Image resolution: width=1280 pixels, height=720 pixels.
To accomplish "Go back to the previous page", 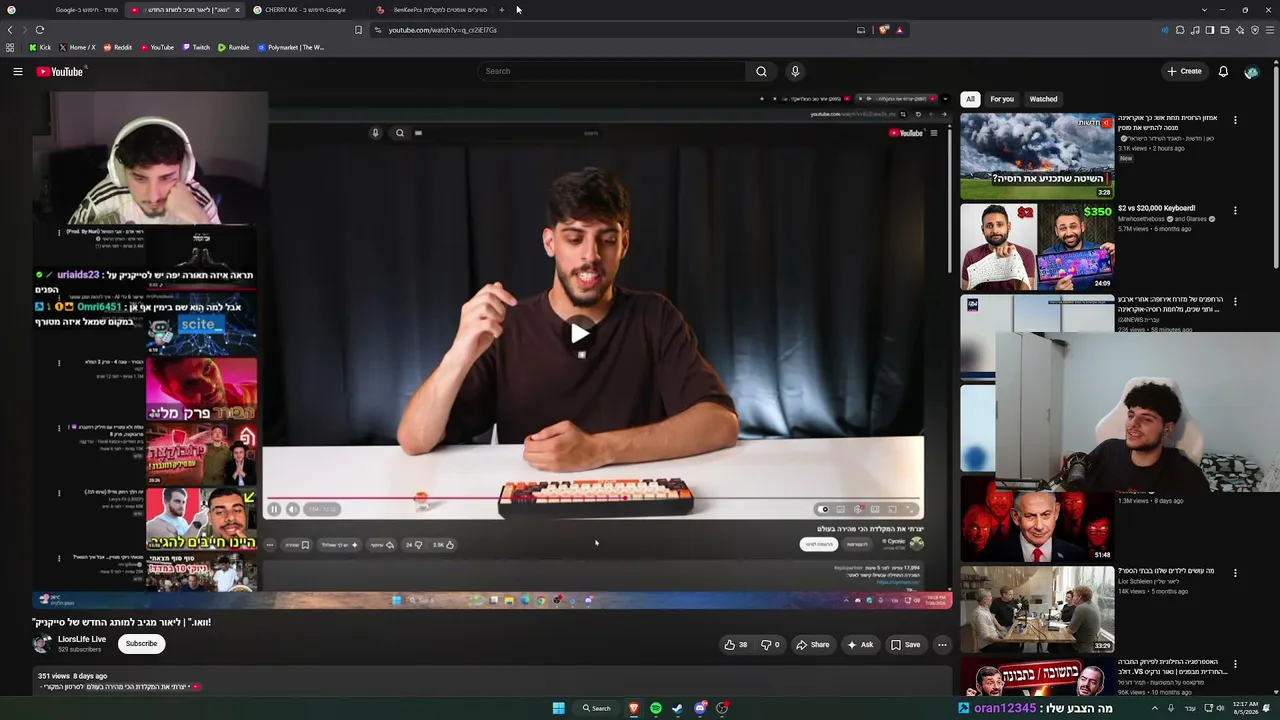I will tap(10, 30).
